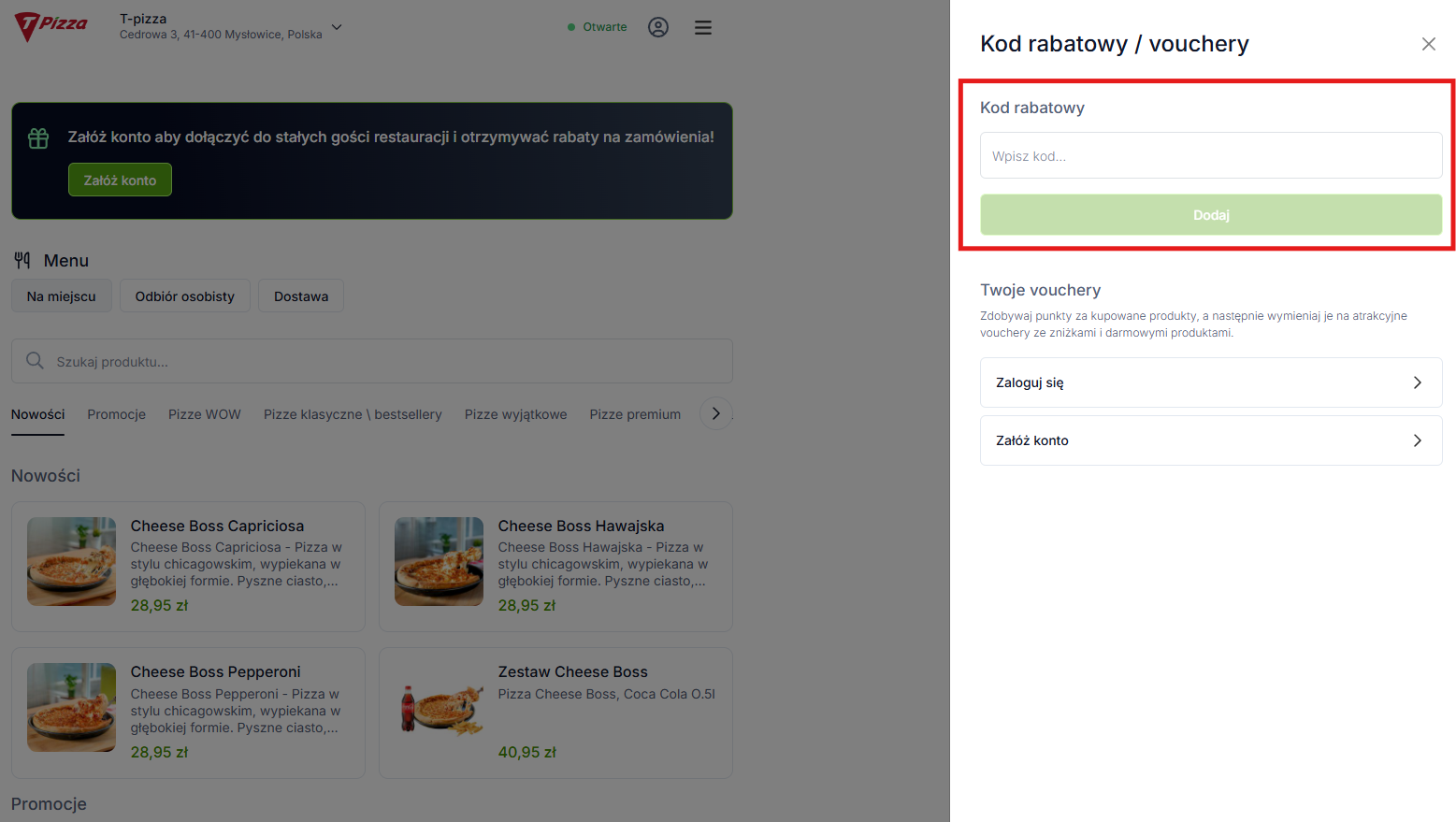Open the hamburger menu
This screenshot has height=822, width=1456.
[703, 27]
